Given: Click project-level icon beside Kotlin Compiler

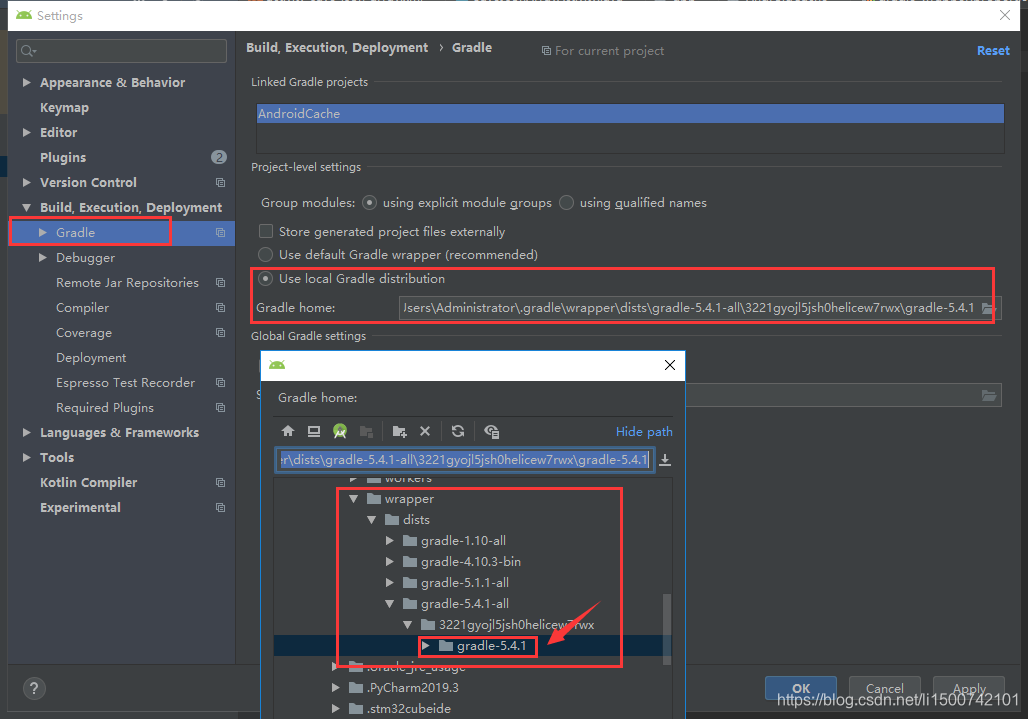Looking at the screenshot, I should (x=220, y=483).
